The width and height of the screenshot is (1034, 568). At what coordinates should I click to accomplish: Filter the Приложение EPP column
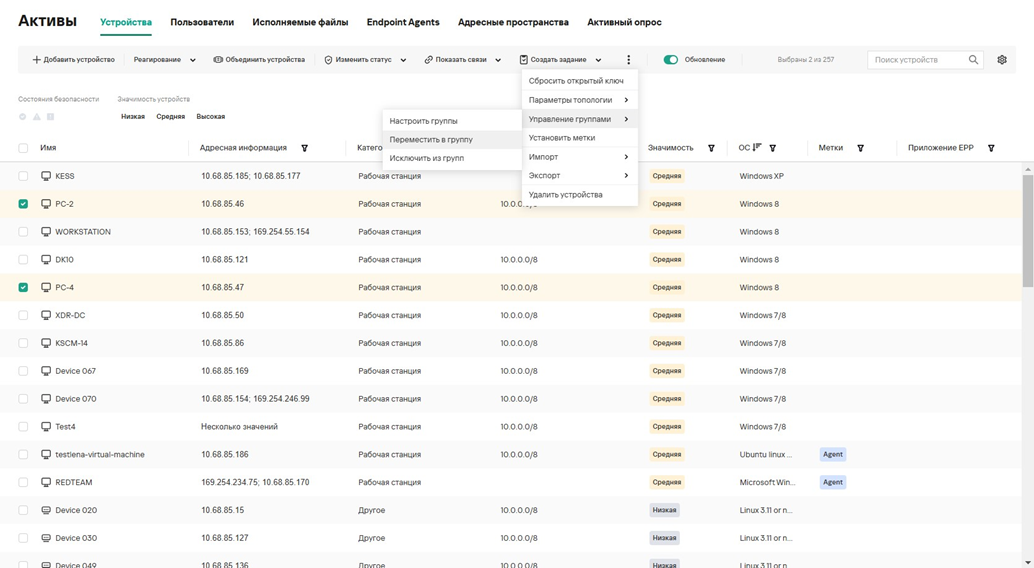click(991, 148)
